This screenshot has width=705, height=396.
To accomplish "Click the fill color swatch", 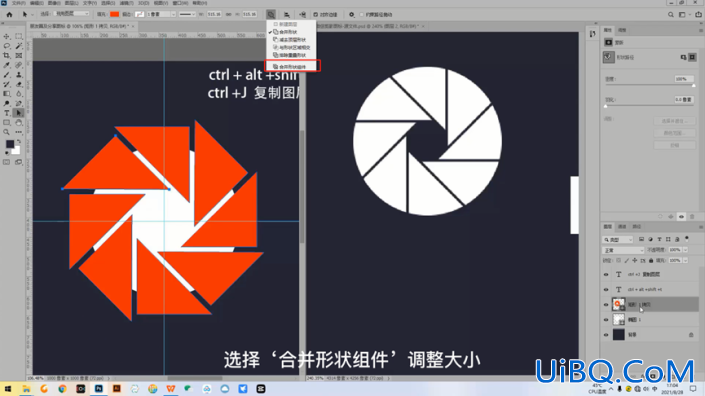I will (x=115, y=14).
